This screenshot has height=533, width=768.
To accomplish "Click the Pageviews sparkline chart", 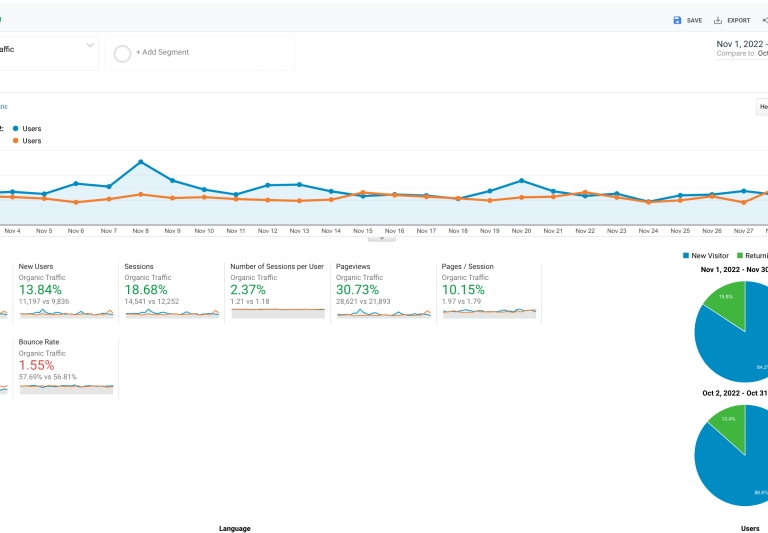I will (x=383, y=313).
